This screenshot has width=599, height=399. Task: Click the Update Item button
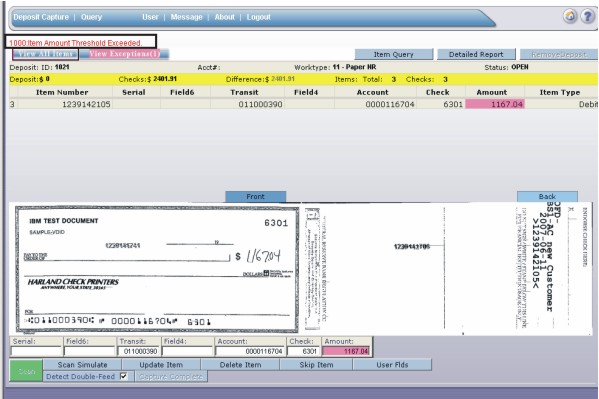pos(161,365)
